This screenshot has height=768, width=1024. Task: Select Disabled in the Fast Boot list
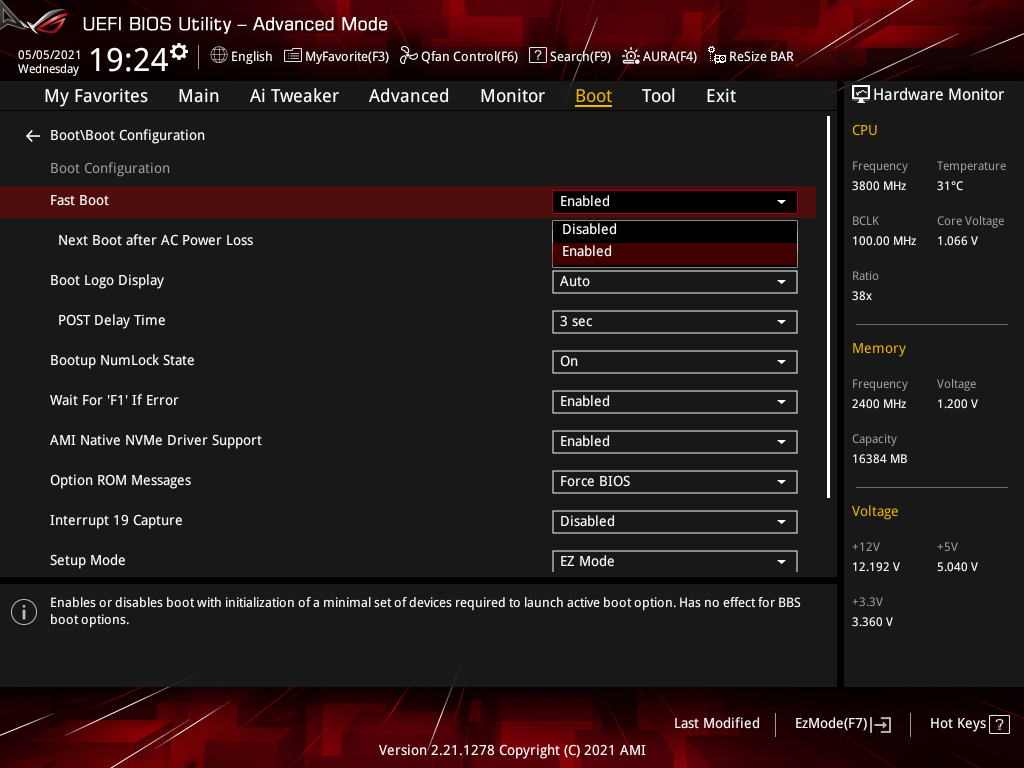675,229
